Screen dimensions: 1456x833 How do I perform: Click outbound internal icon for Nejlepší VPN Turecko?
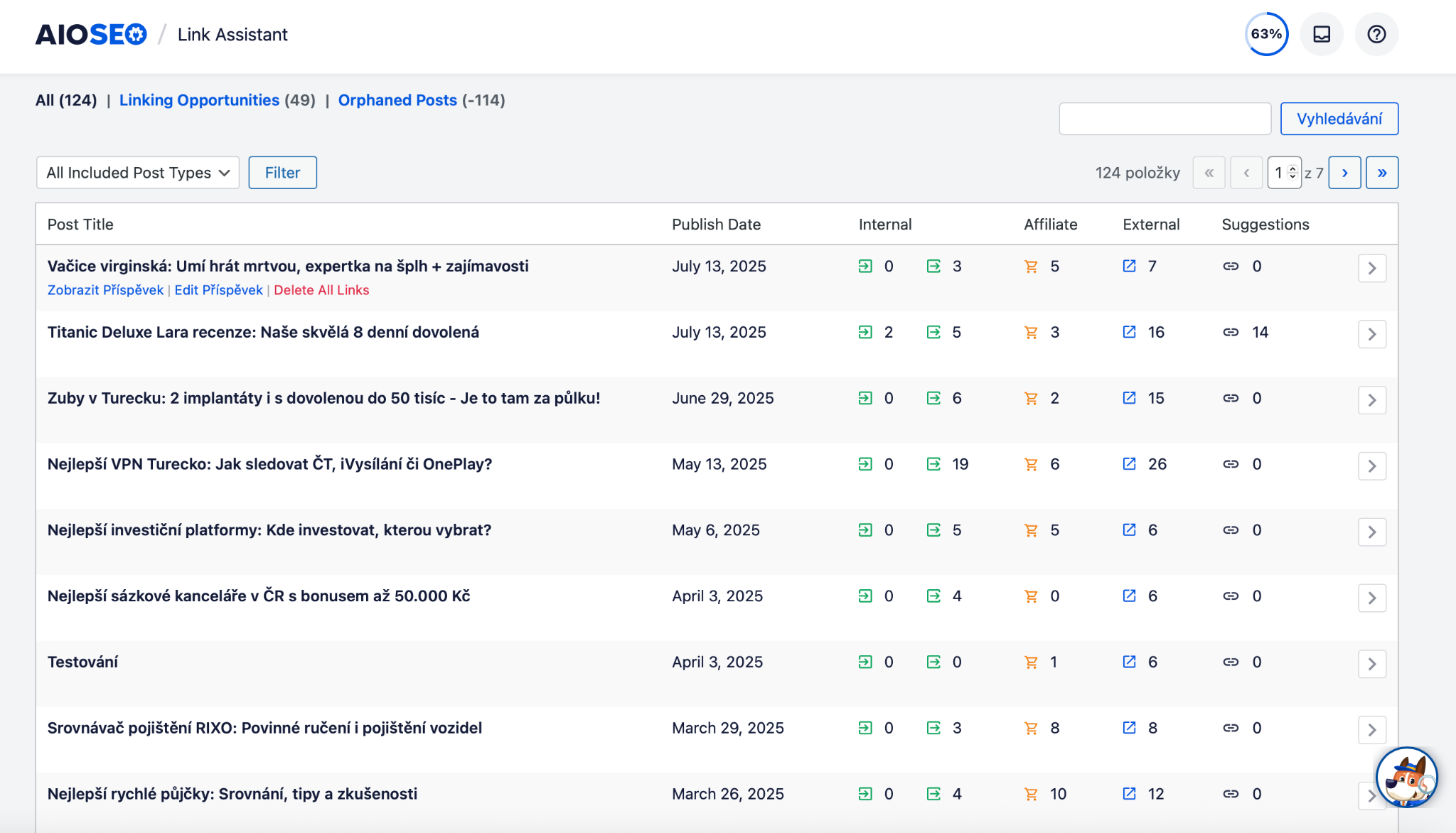pyautogui.click(x=933, y=464)
